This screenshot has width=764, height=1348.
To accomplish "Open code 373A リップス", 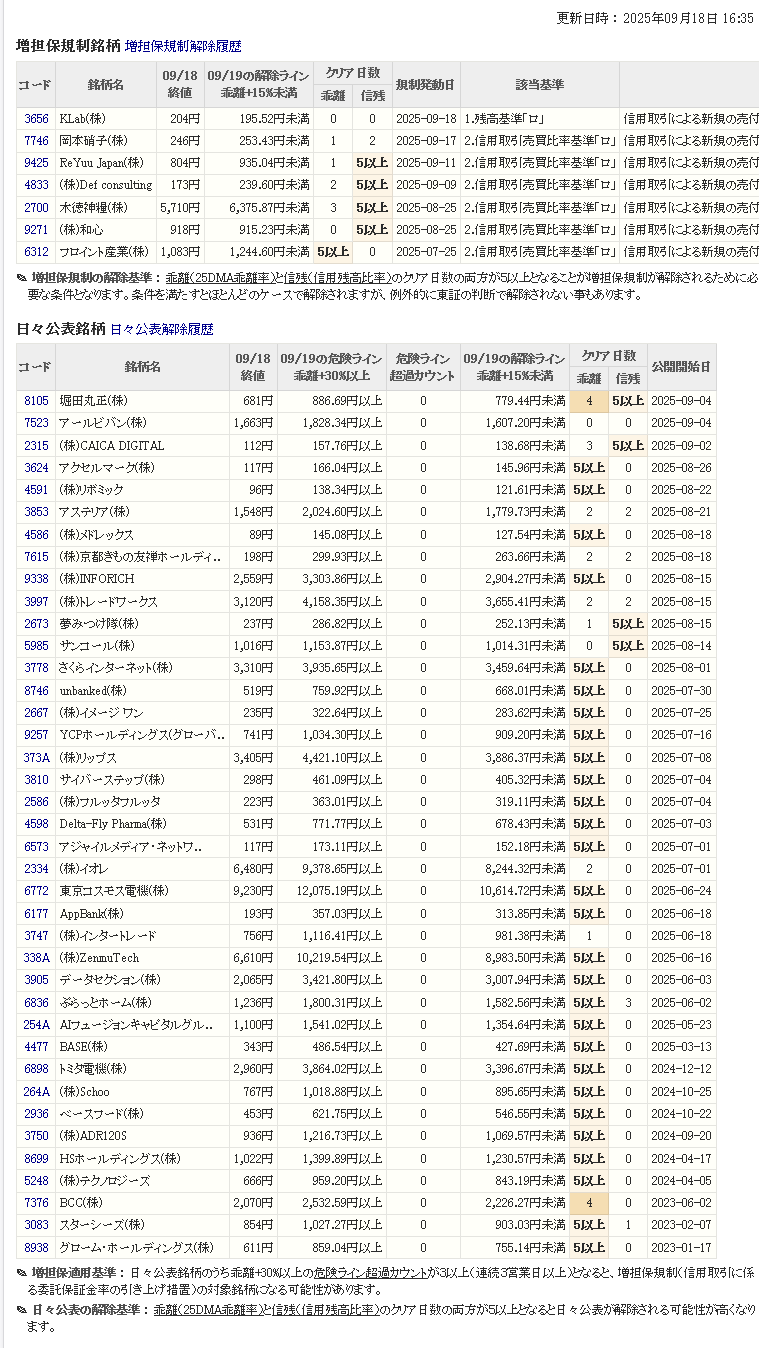I will 36,758.
